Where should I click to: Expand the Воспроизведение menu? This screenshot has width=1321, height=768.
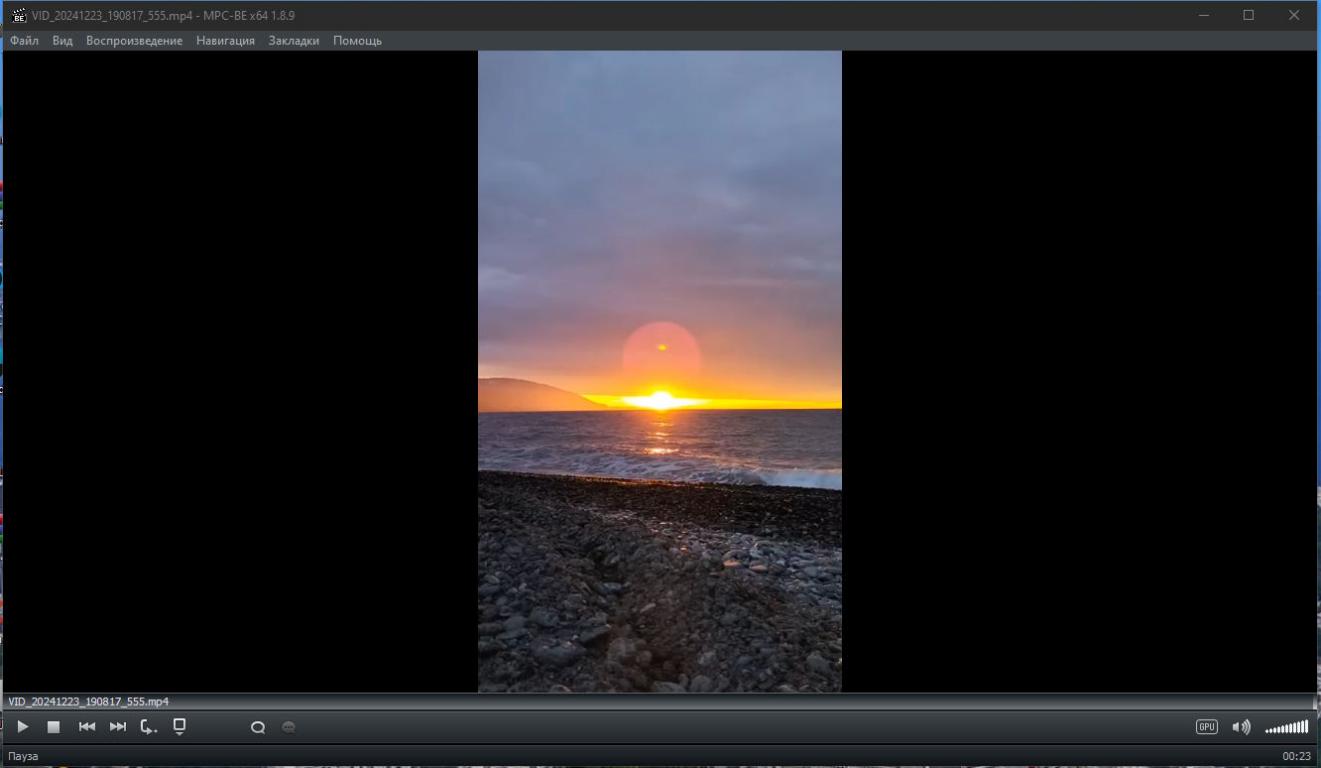click(x=134, y=41)
